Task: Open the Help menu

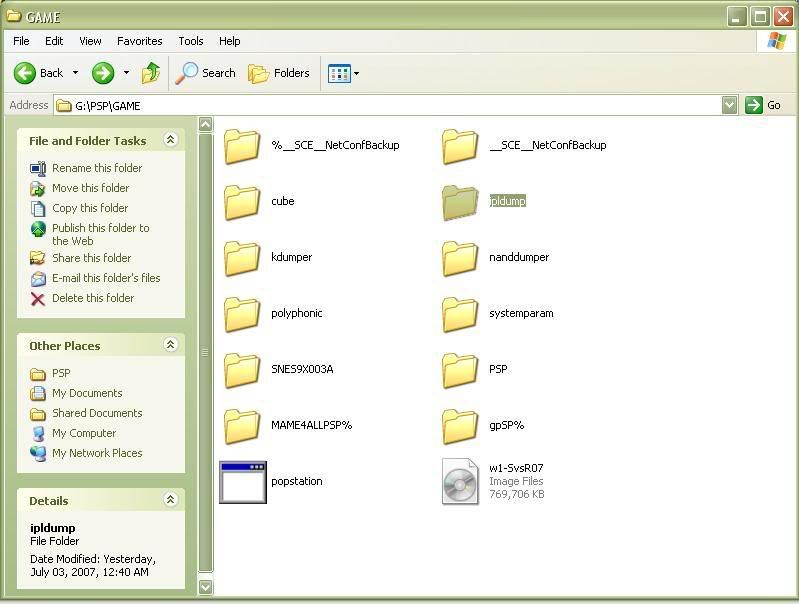Action: (230, 41)
